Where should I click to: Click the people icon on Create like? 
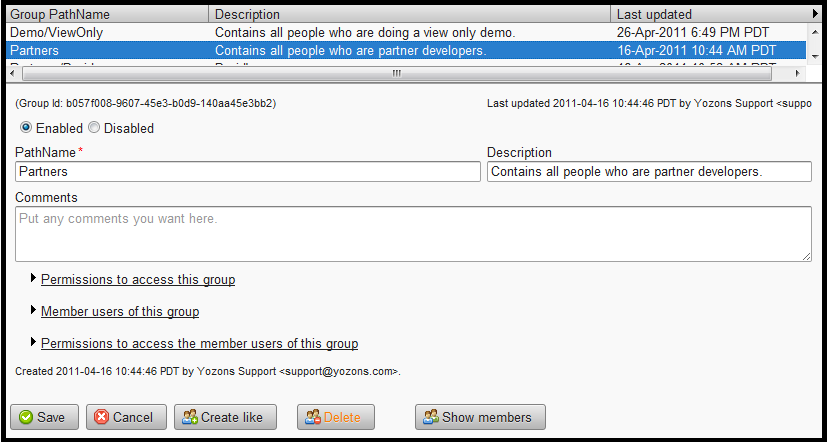[189, 417]
